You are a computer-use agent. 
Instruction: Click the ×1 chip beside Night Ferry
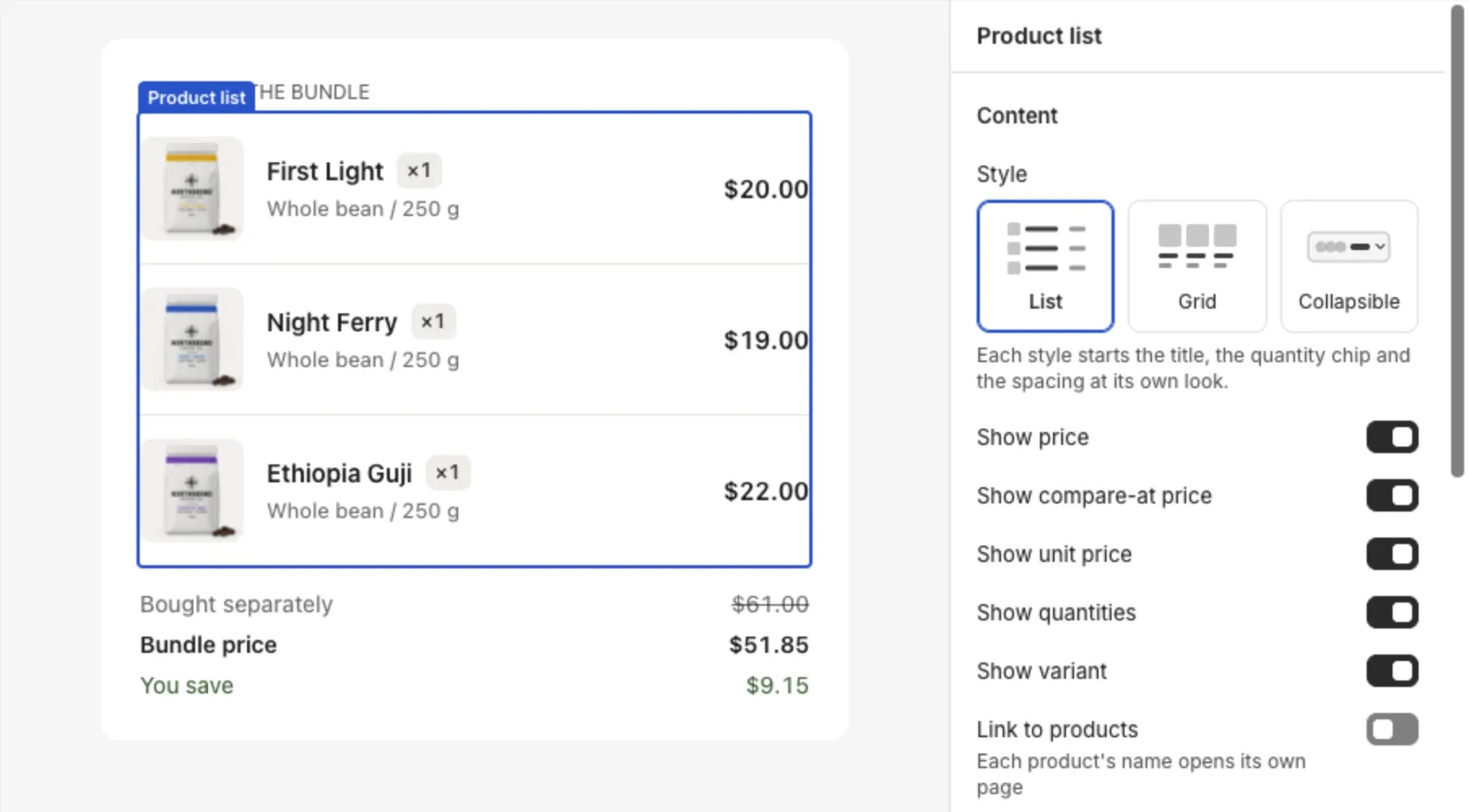click(433, 322)
